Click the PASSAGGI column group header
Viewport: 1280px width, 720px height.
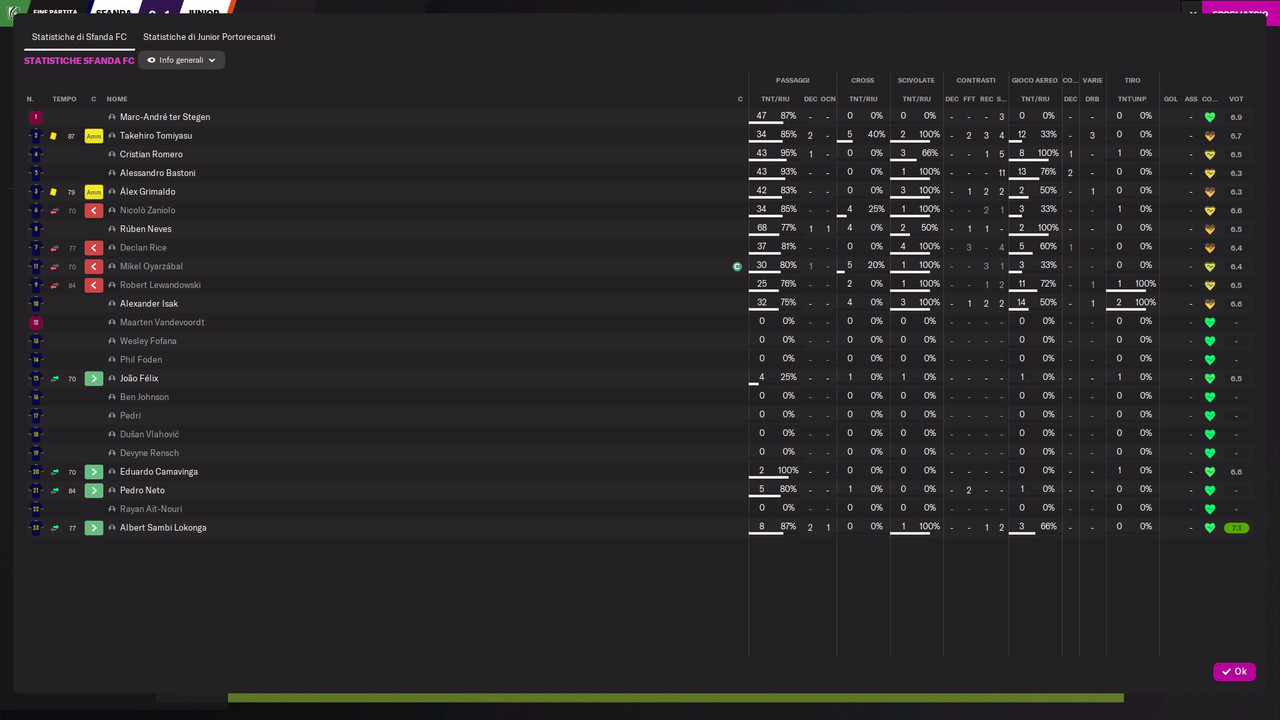point(793,80)
